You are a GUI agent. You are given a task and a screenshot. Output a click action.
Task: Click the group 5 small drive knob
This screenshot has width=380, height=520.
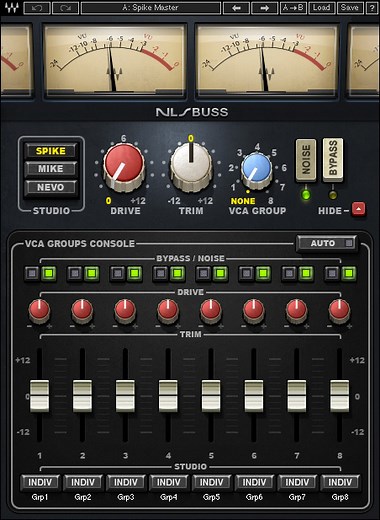coord(211,311)
